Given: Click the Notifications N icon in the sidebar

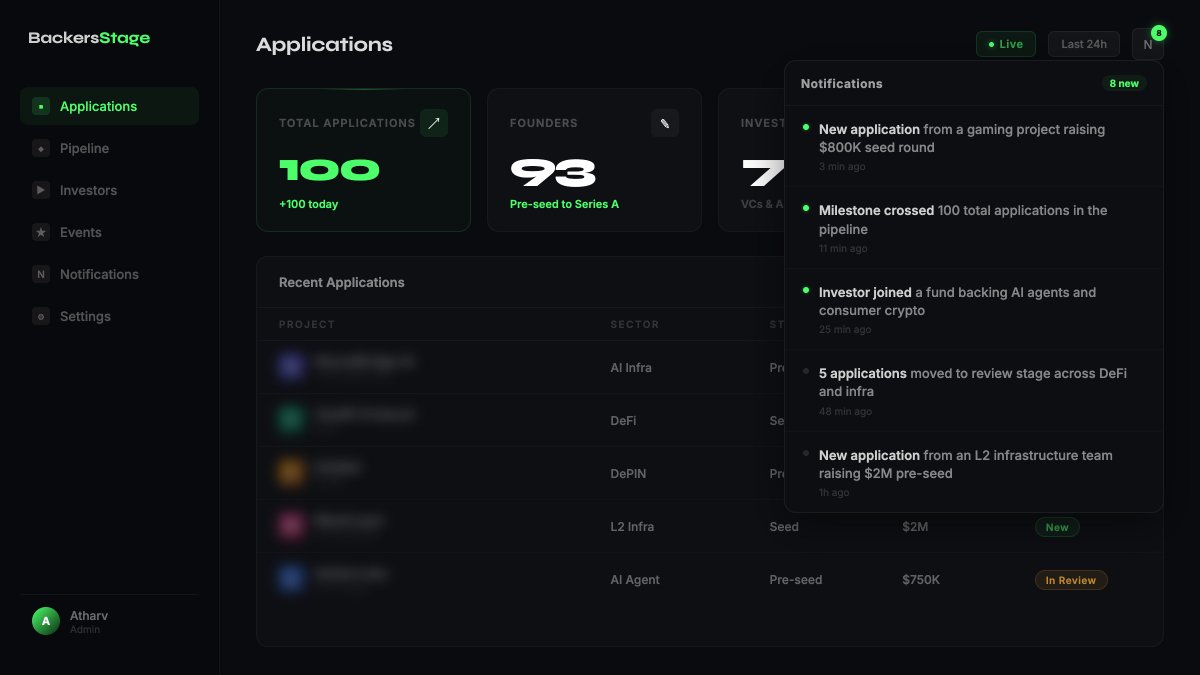Looking at the screenshot, I should point(40,274).
